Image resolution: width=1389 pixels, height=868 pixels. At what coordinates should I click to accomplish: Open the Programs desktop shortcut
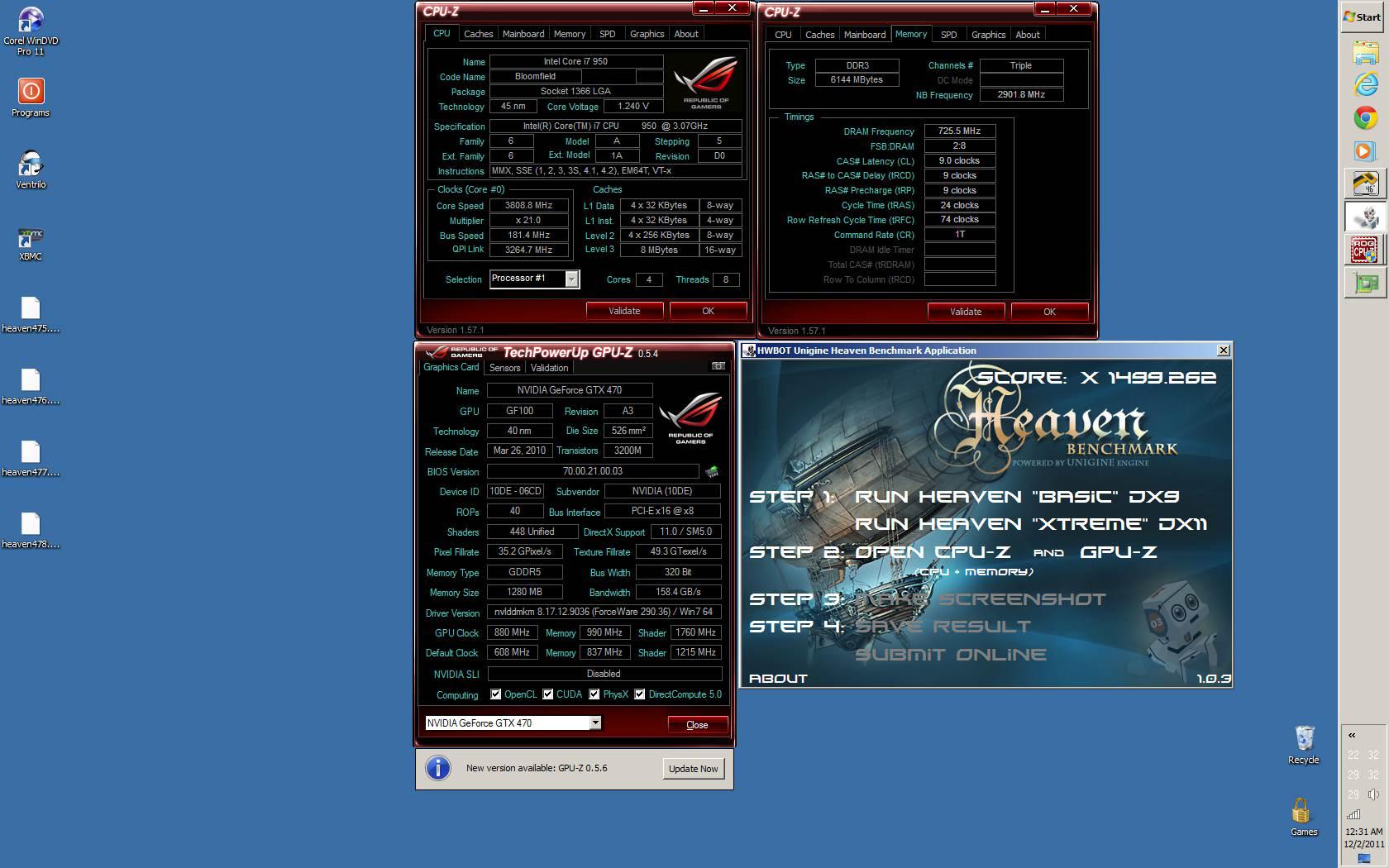pos(31,98)
